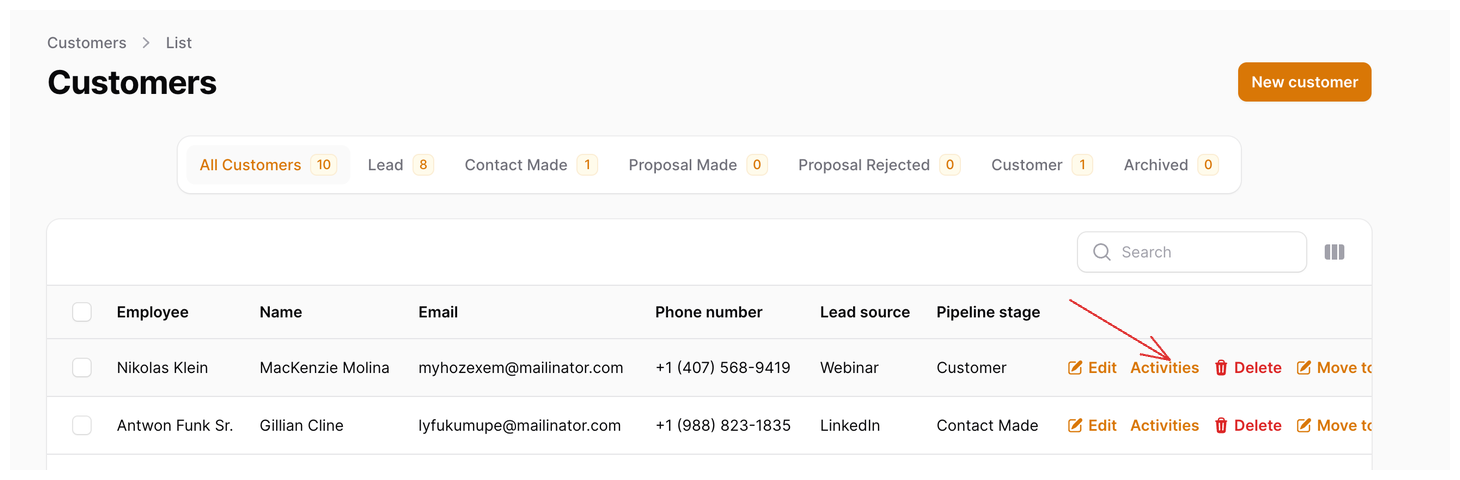Open the New customer button

coord(1304,82)
